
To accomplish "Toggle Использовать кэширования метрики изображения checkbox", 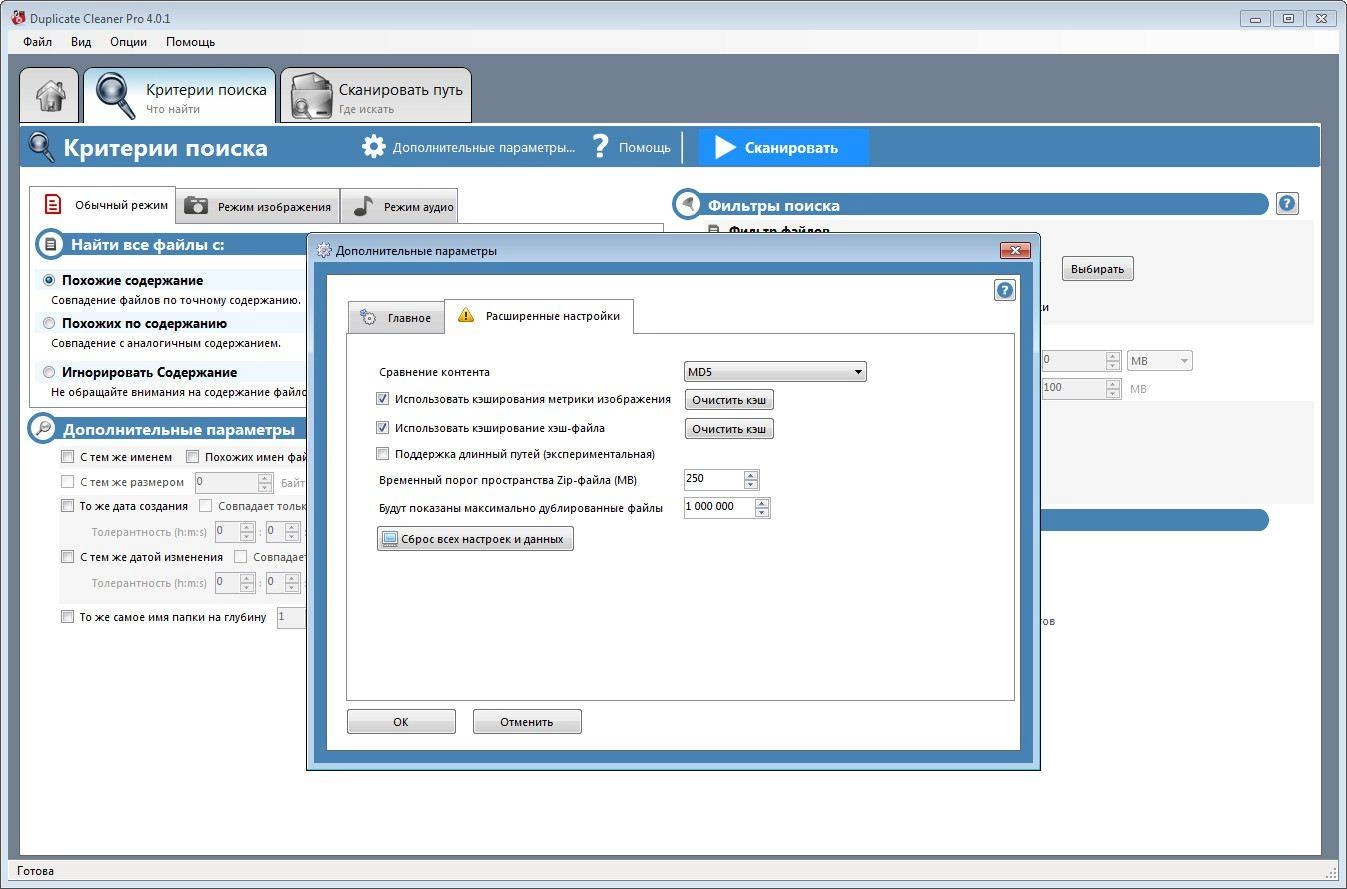I will [x=382, y=399].
